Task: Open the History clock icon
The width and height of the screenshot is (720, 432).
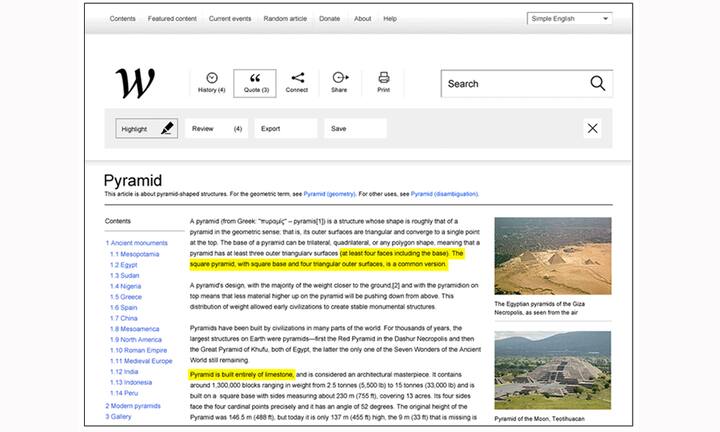Action: pos(212,78)
